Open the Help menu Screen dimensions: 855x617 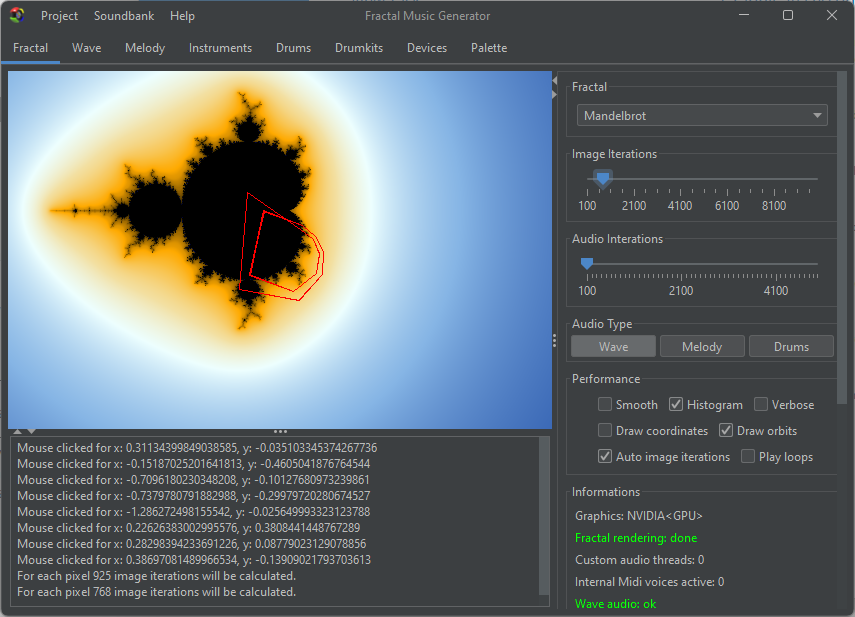[x=182, y=16]
